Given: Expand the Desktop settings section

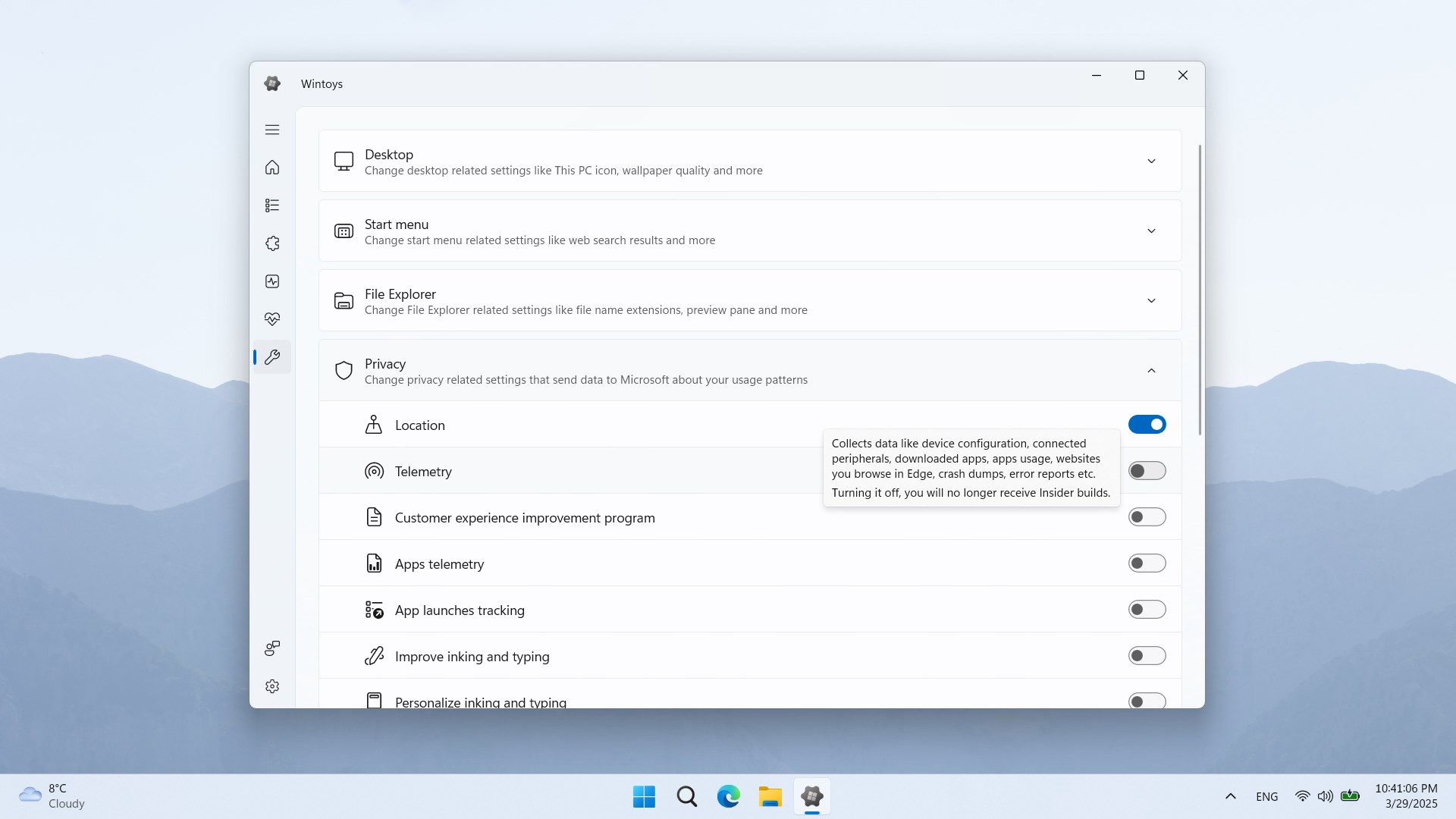Looking at the screenshot, I should coord(1151,161).
